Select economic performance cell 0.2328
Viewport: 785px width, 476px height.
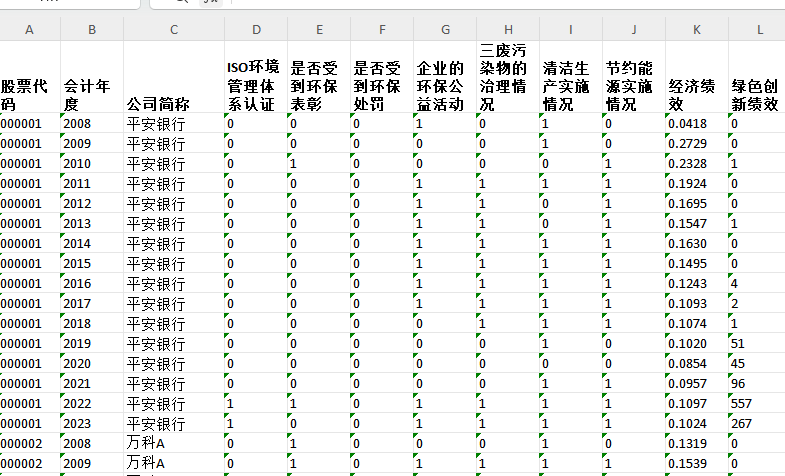(x=697, y=163)
